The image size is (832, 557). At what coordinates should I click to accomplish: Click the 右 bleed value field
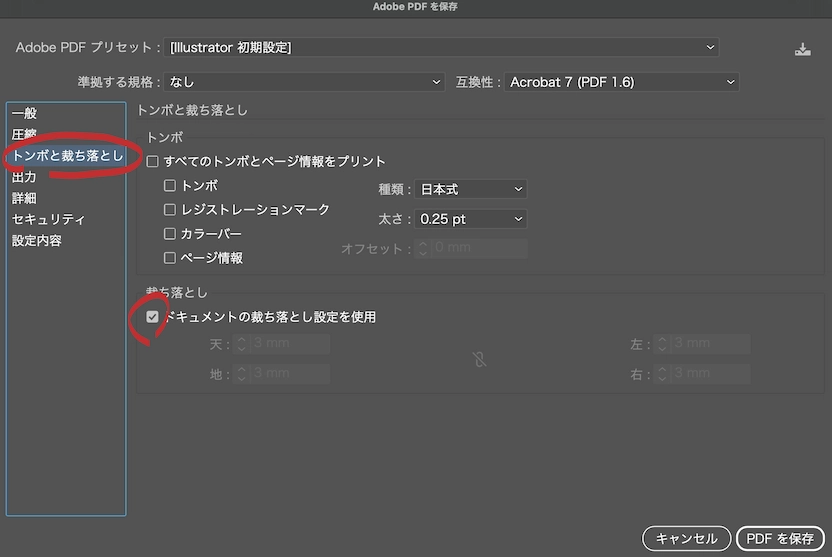click(710, 374)
